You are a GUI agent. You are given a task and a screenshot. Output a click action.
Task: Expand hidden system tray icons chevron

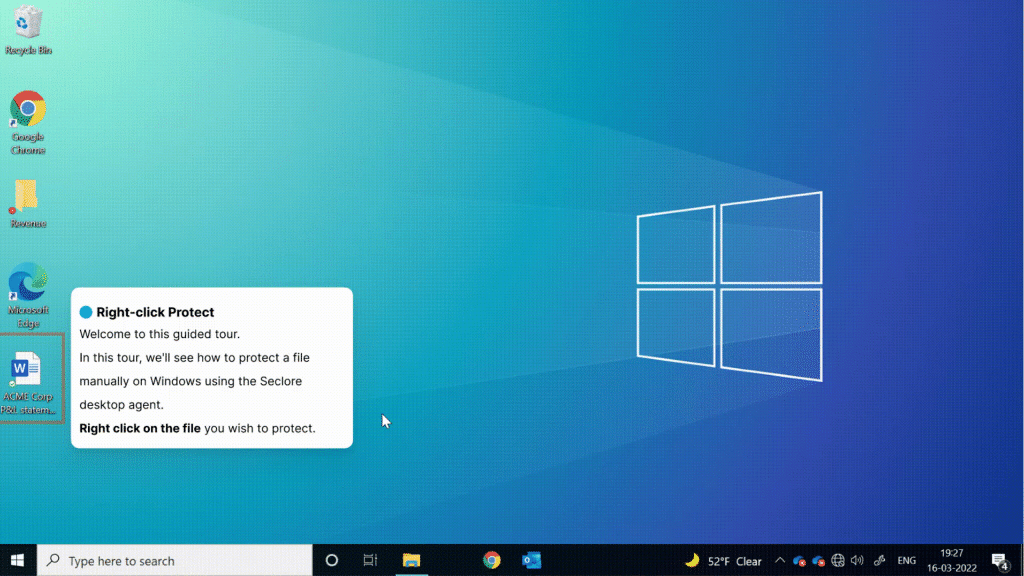point(780,560)
